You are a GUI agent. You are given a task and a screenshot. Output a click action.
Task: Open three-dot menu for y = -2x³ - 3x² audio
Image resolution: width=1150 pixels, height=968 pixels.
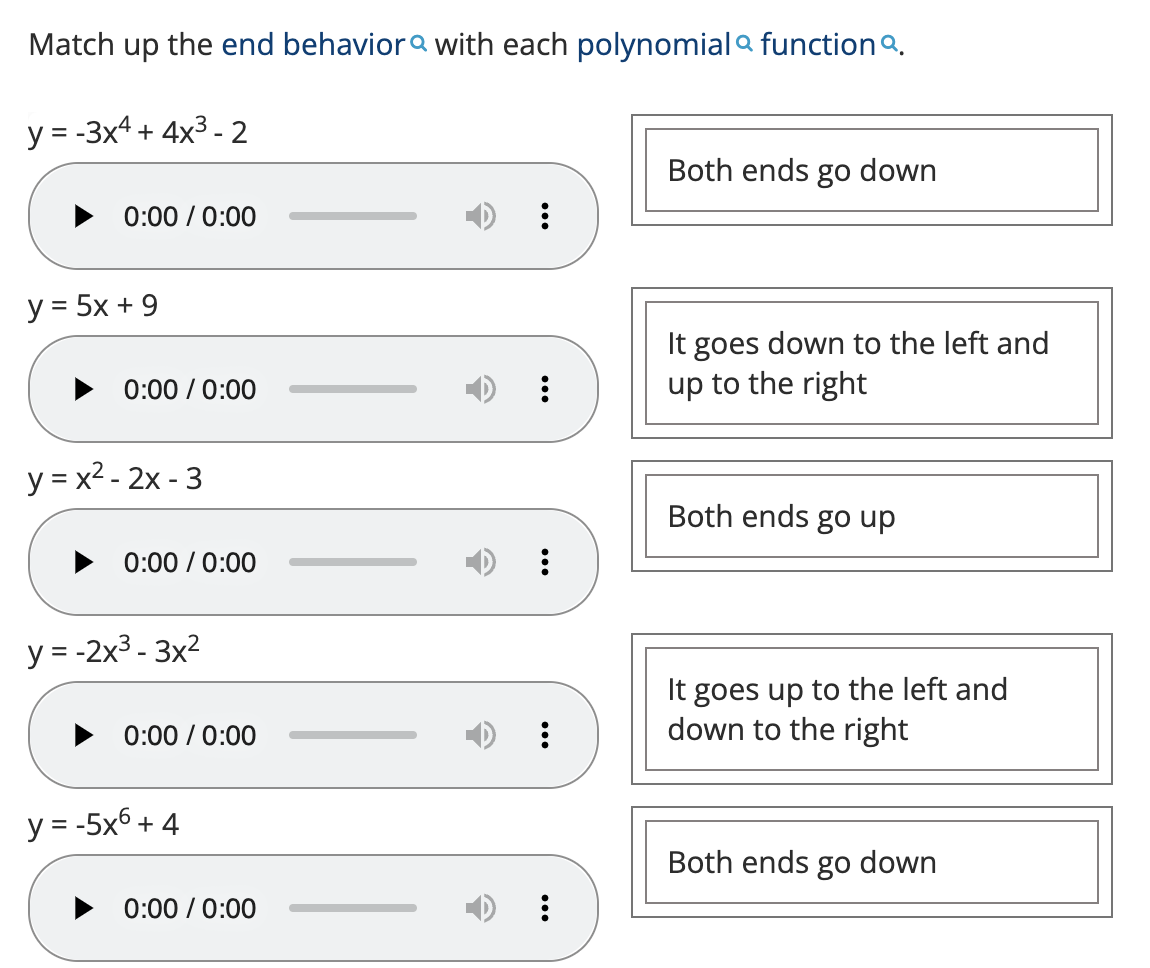pos(543,735)
